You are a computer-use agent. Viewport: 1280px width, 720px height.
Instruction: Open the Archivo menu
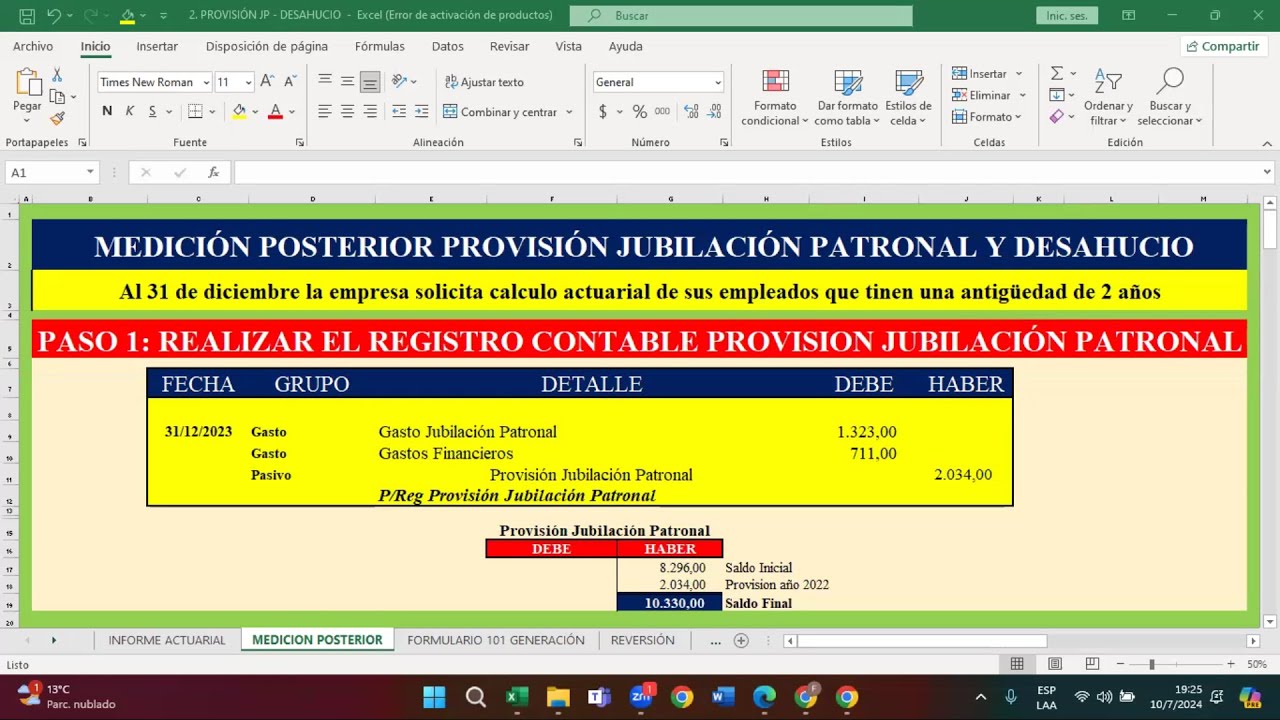(x=33, y=46)
